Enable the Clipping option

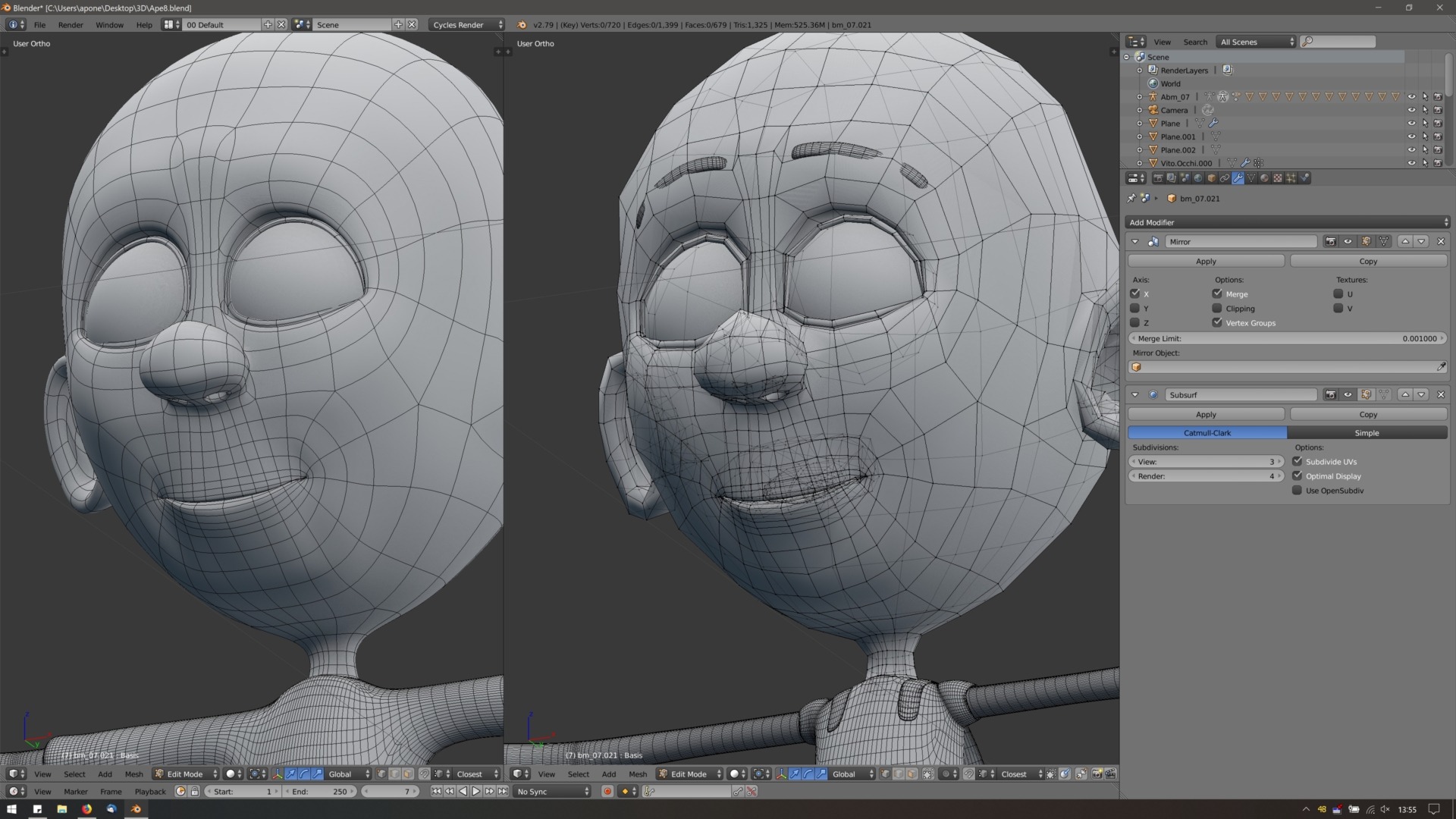coord(1217,309)
